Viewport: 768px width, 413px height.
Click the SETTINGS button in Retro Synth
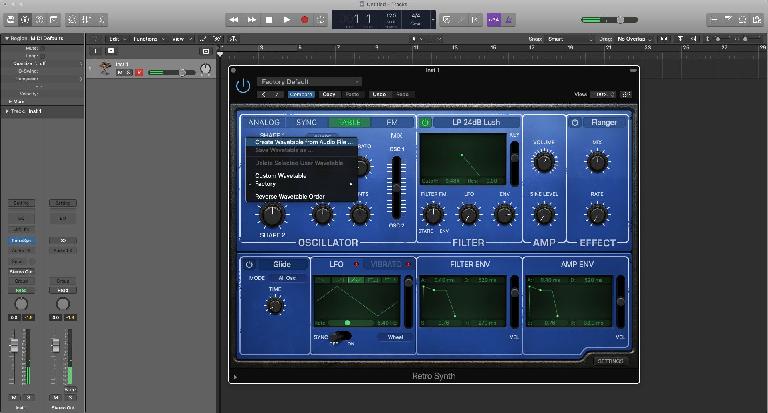coord(610,361)
